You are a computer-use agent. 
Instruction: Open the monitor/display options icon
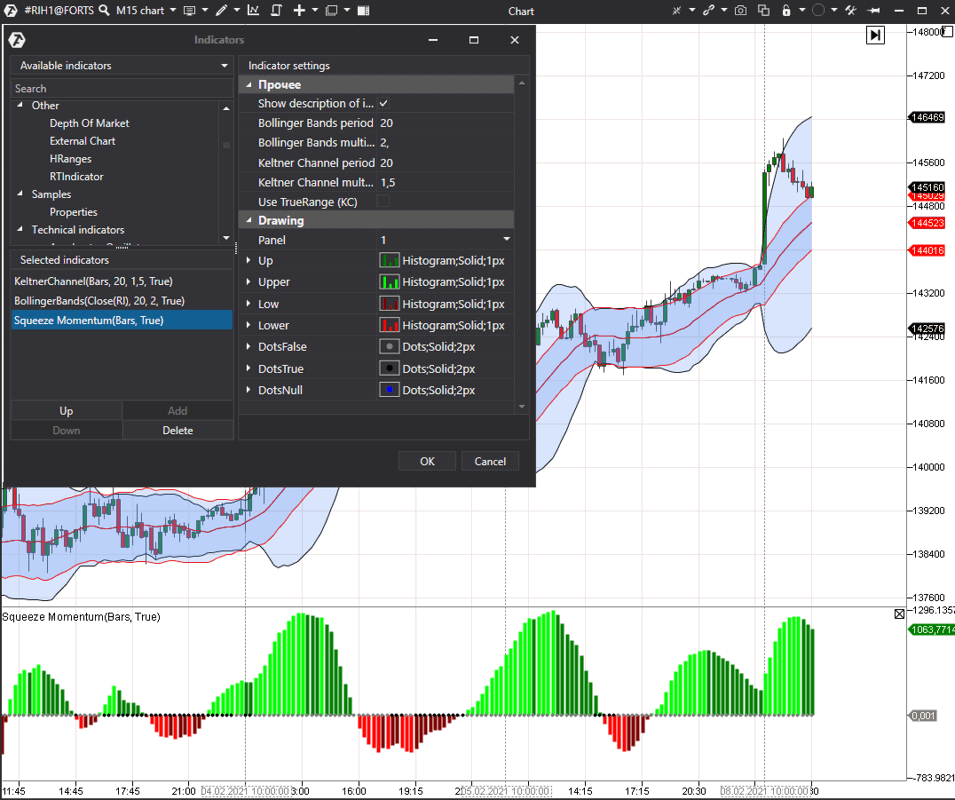[189, 10]
